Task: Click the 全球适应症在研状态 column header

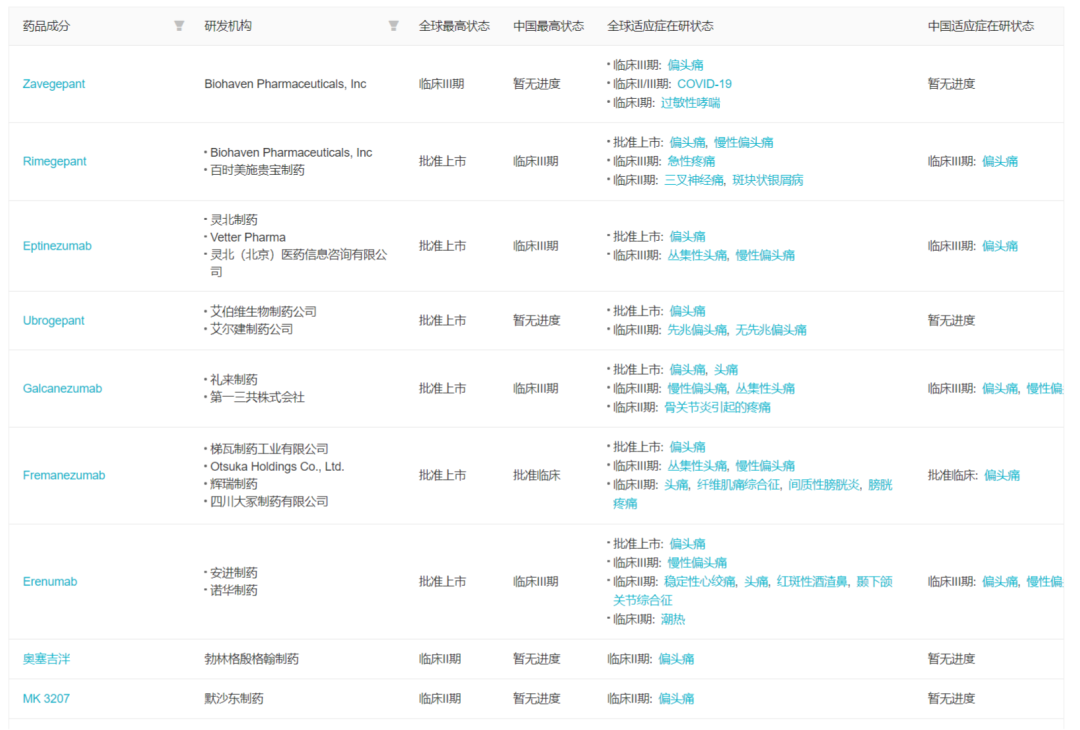Action: coord(661,26)
